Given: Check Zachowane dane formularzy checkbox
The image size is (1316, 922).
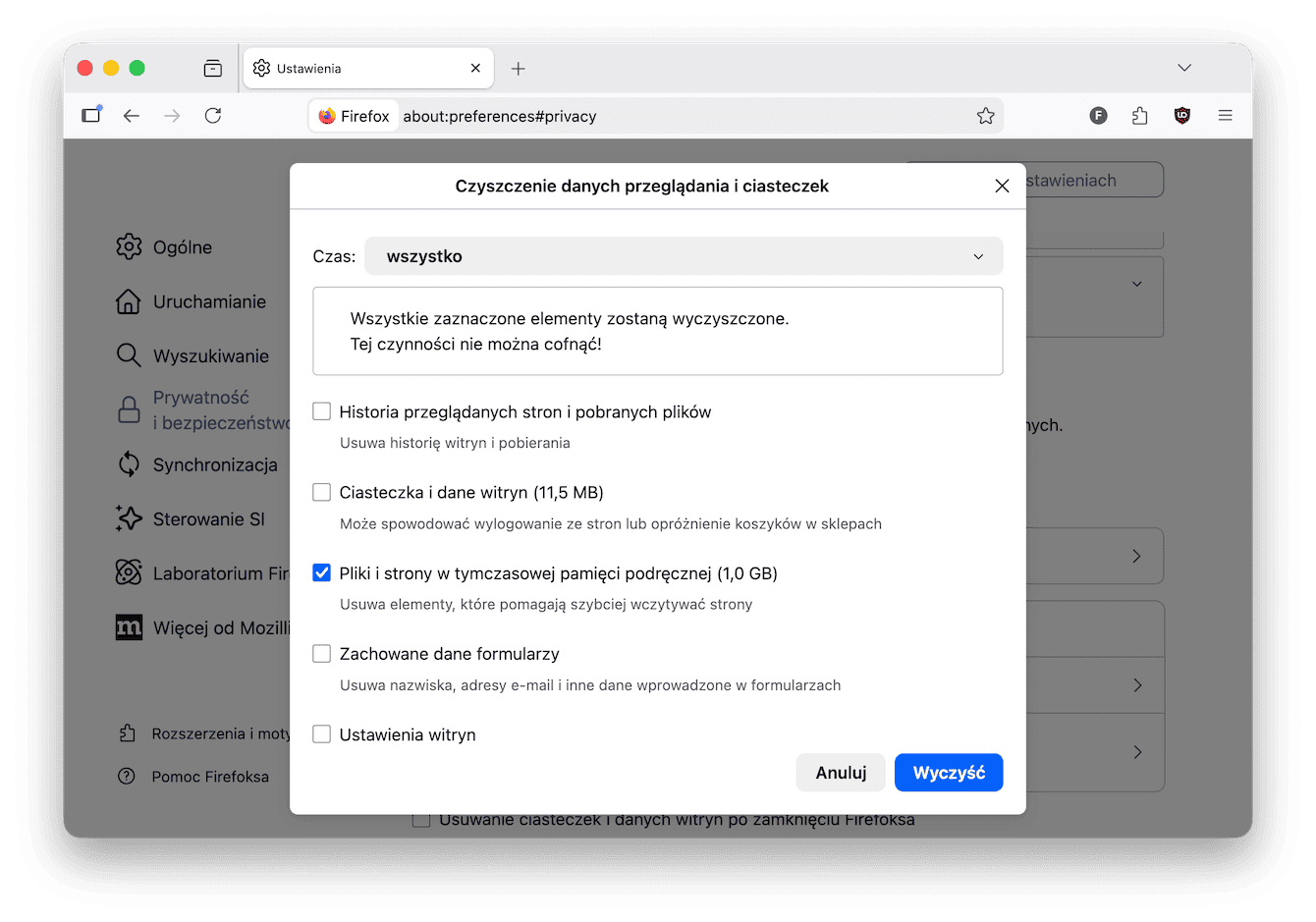Looking at the screenshot, I should tap(321, 653).
